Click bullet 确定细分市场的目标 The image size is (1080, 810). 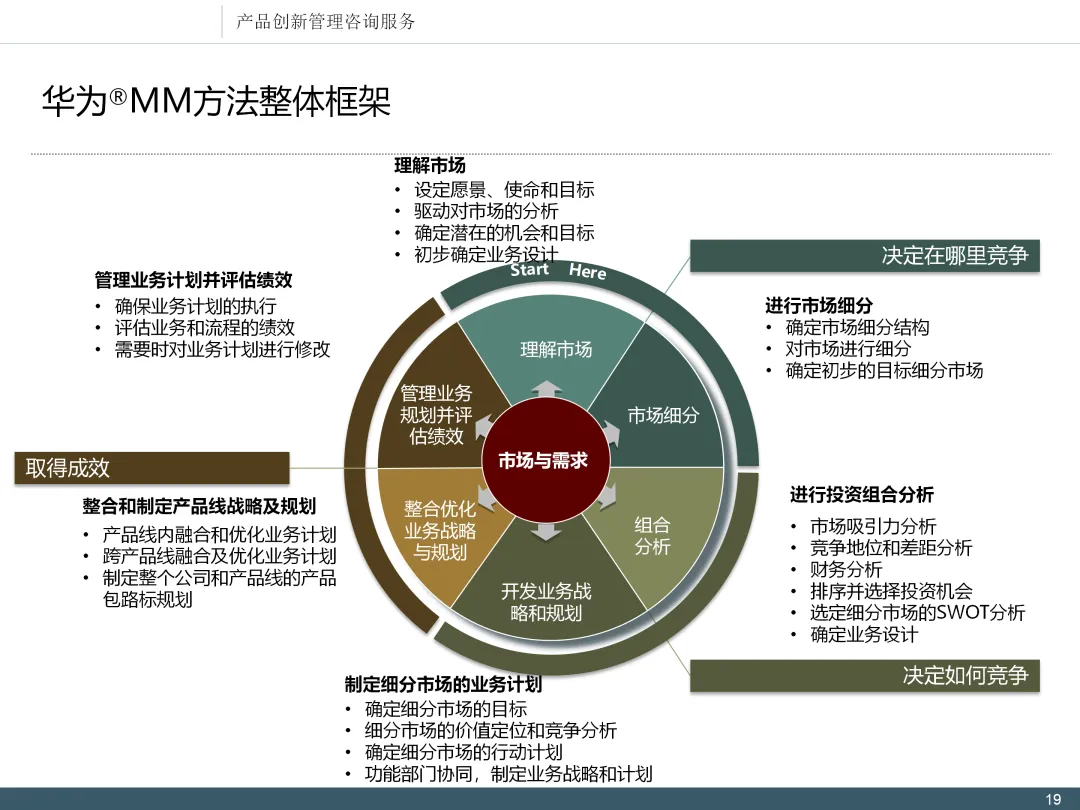(446, 709)
